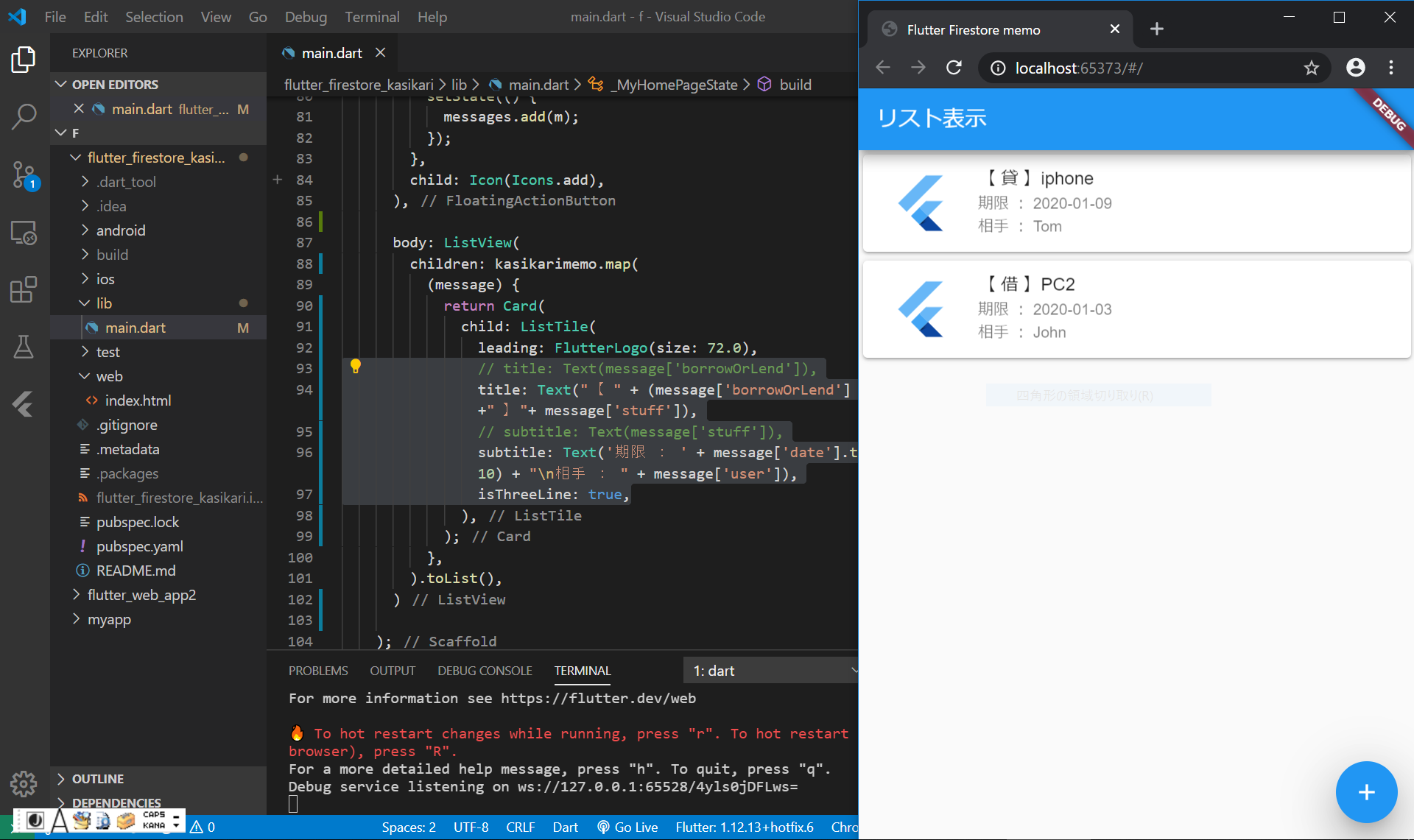Viewport: 1414px width, 840px height.
Task: Close the Flutter Firestore memo tab
Action: (1114, 29)
